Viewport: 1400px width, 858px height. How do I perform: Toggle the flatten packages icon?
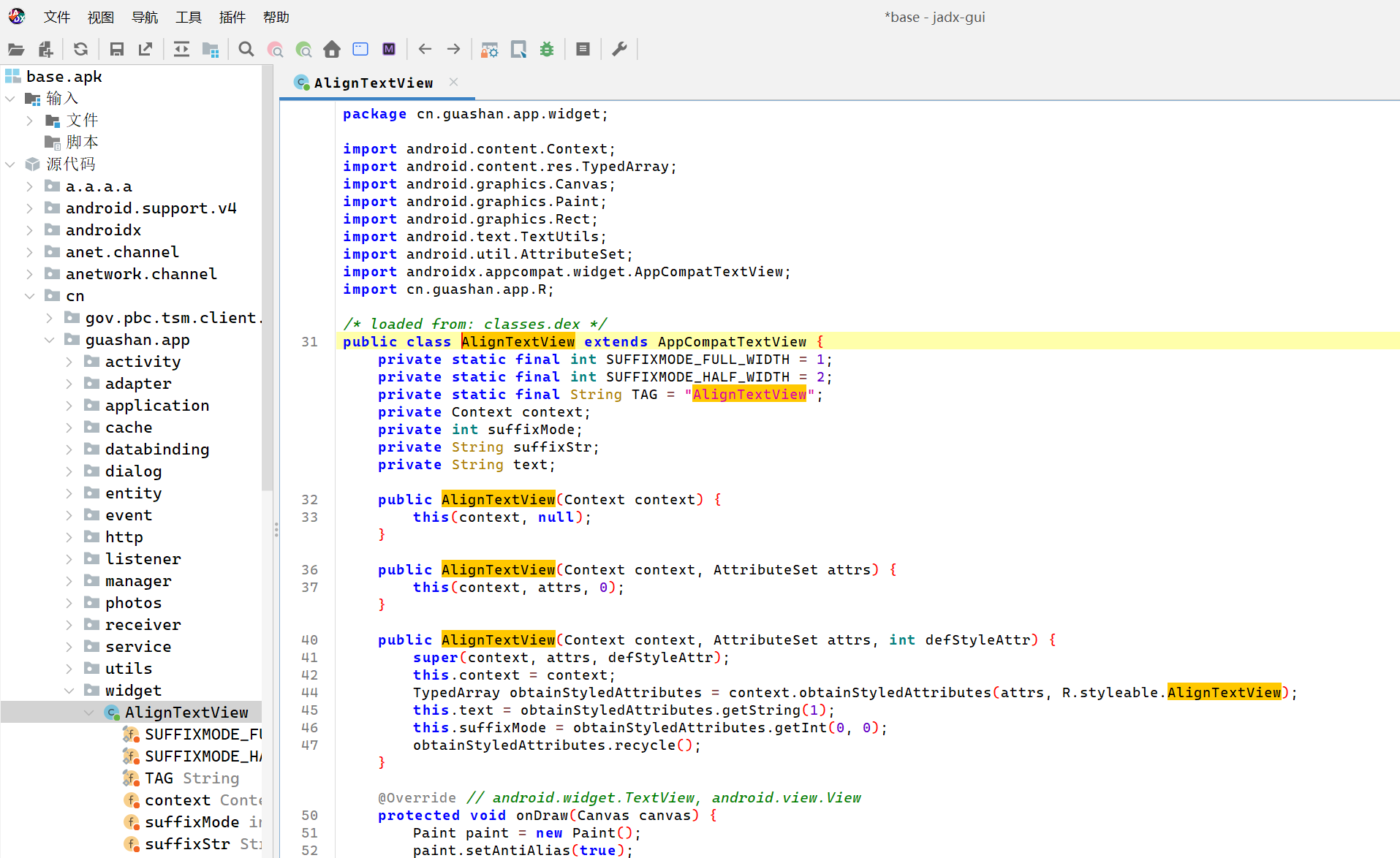pyautogui.click(x=211, y=50)
